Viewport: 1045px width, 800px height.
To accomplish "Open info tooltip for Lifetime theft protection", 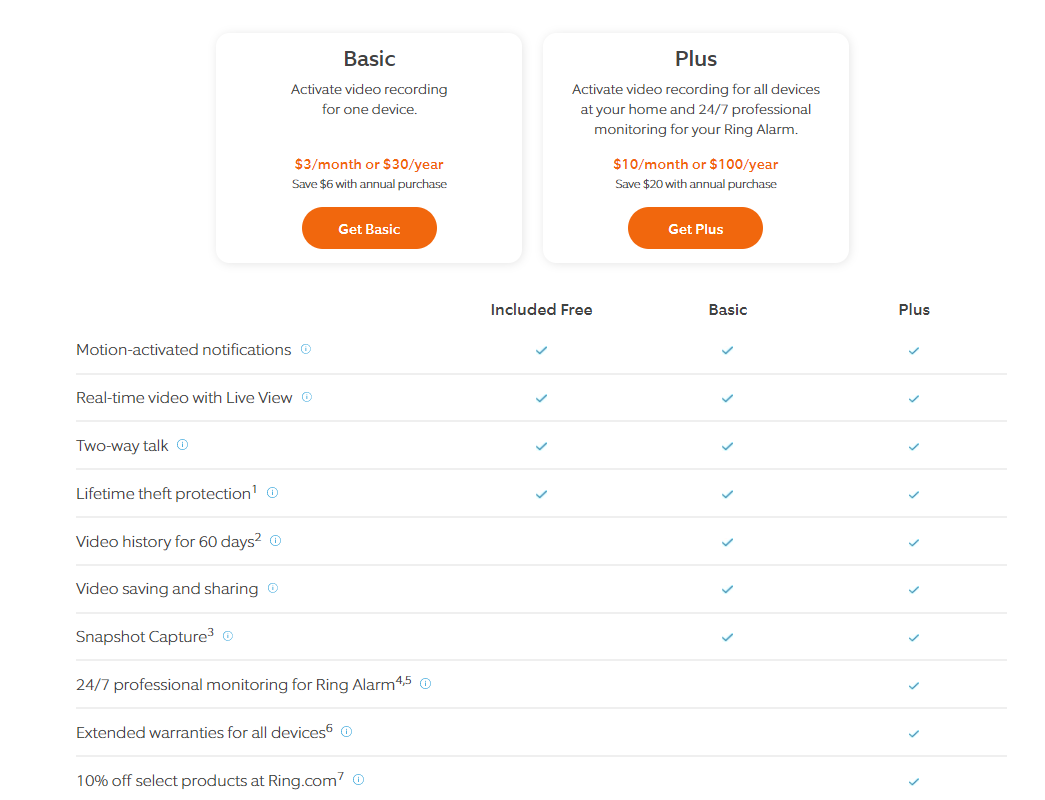I will point(272,492).
